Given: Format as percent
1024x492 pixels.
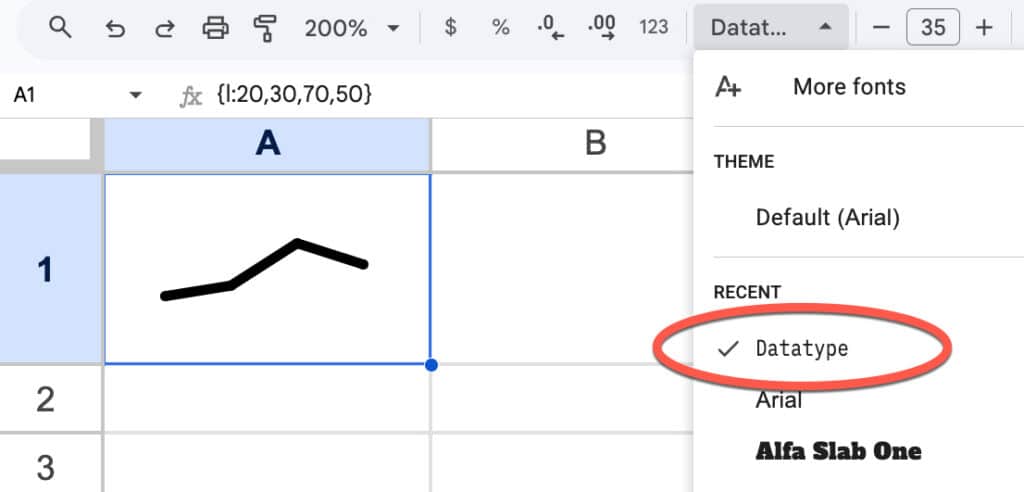Looking at the screenshot, I should tap(500, 27).
